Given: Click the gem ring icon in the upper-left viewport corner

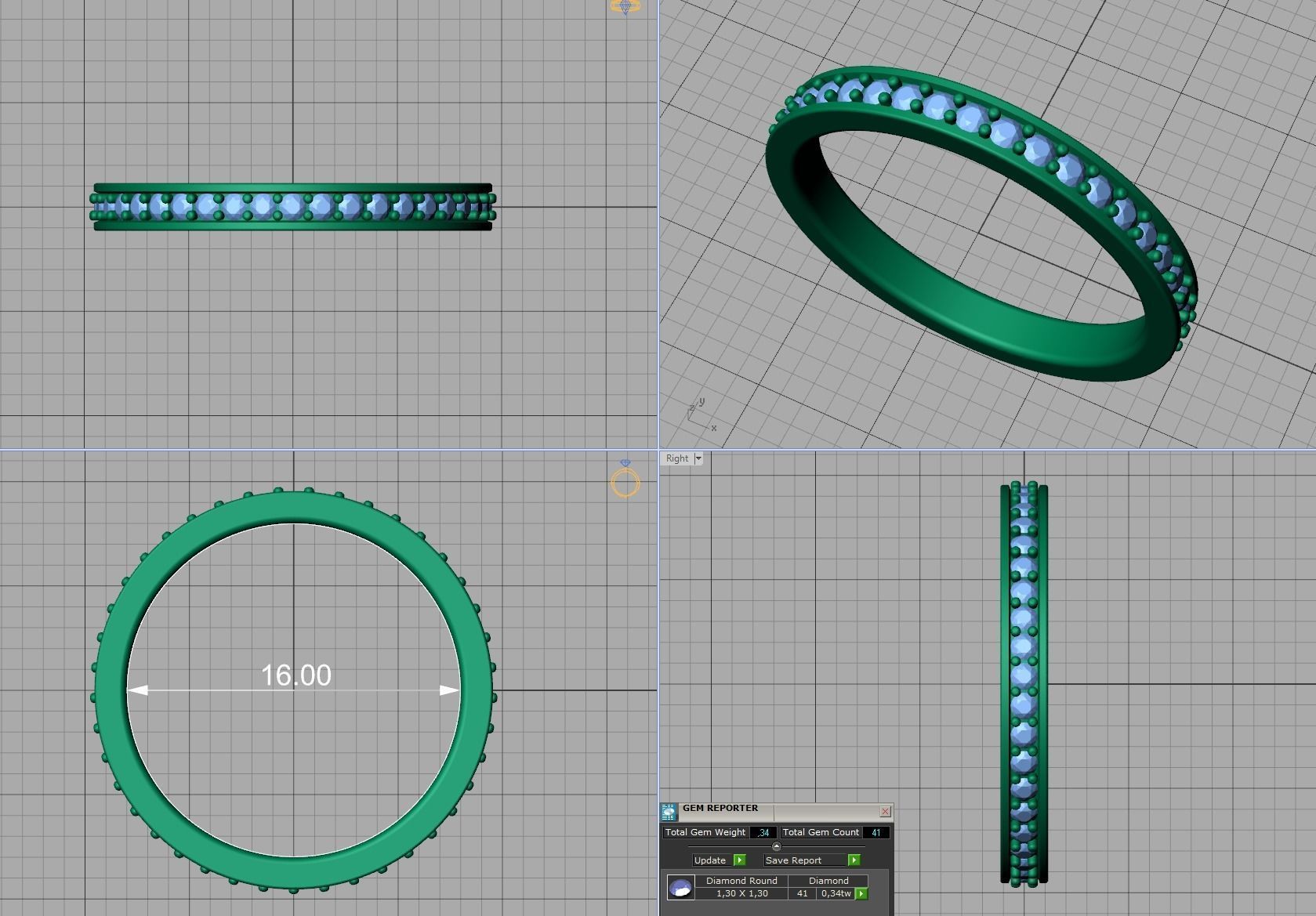Looking at the screenshot, I should [x=625, y=7].
